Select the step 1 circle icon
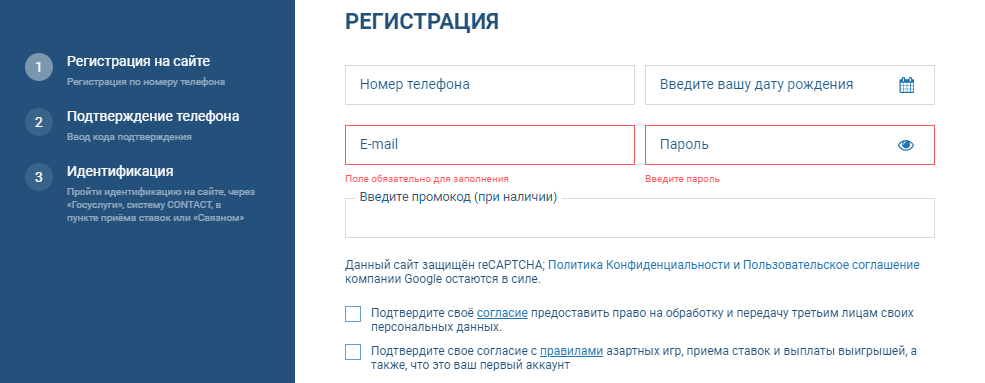This screenshot has height=383, width=985. [x=39, y=67]
